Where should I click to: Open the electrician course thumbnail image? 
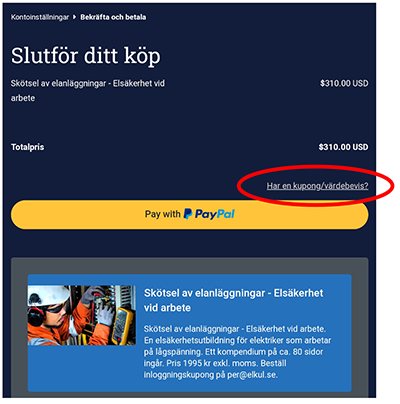pos(82,315)
